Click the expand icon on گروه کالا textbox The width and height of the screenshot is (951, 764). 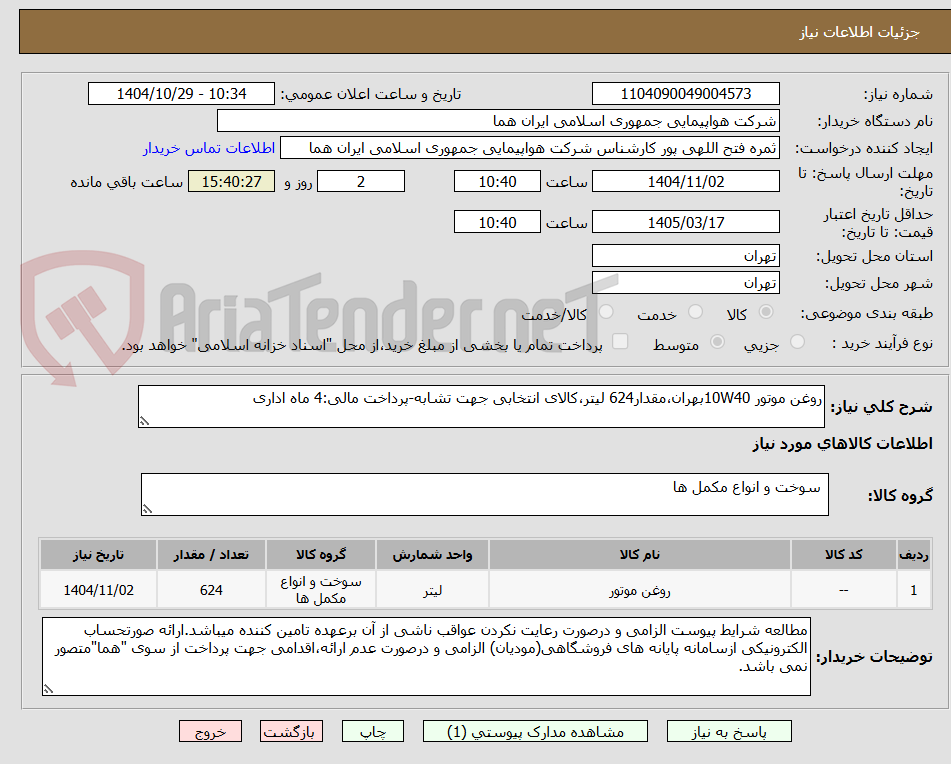click(x=147, y=510)
